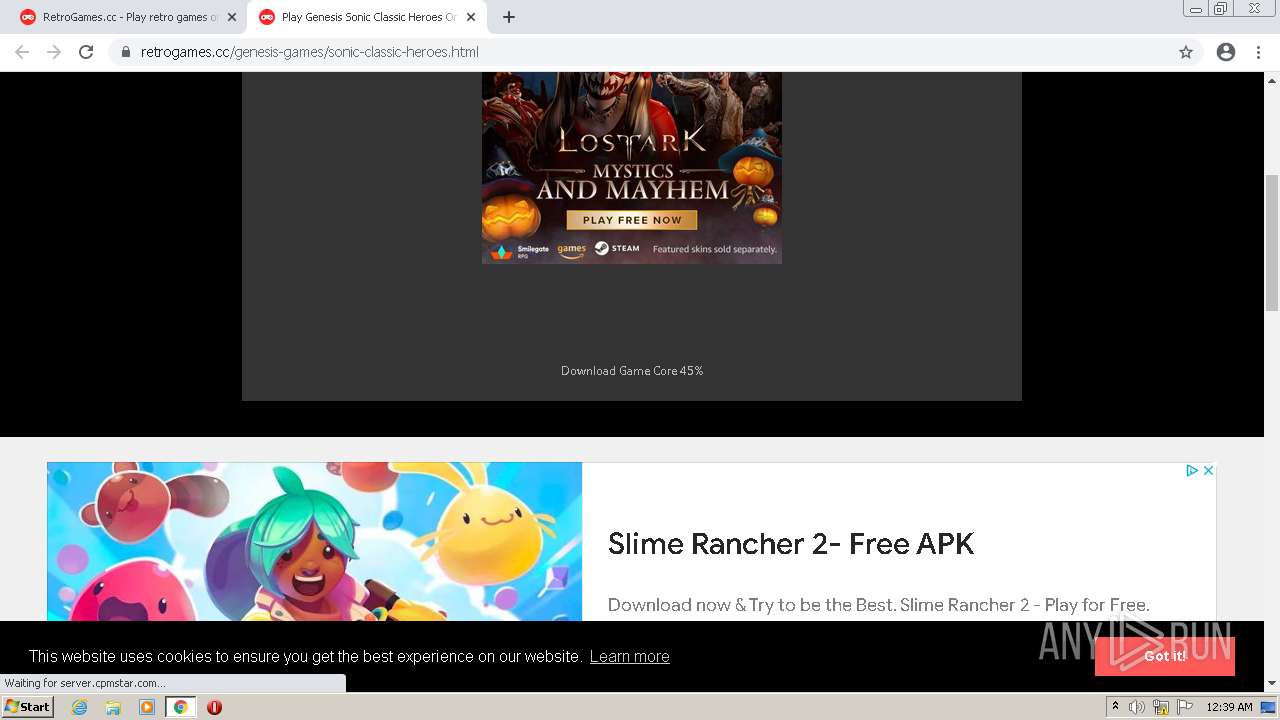Click the Download Game Core 45% status text
1280x720 pixels.
click(632, 371)
